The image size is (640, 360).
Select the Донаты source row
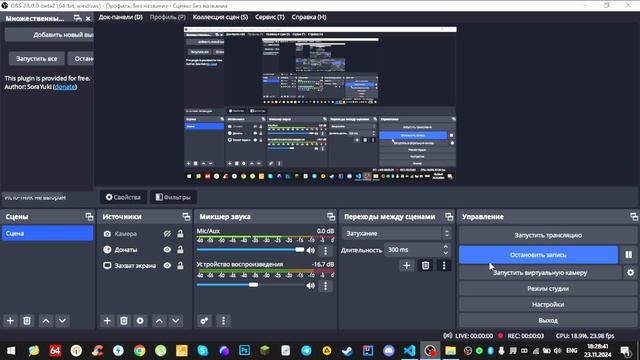coord(144,249)
